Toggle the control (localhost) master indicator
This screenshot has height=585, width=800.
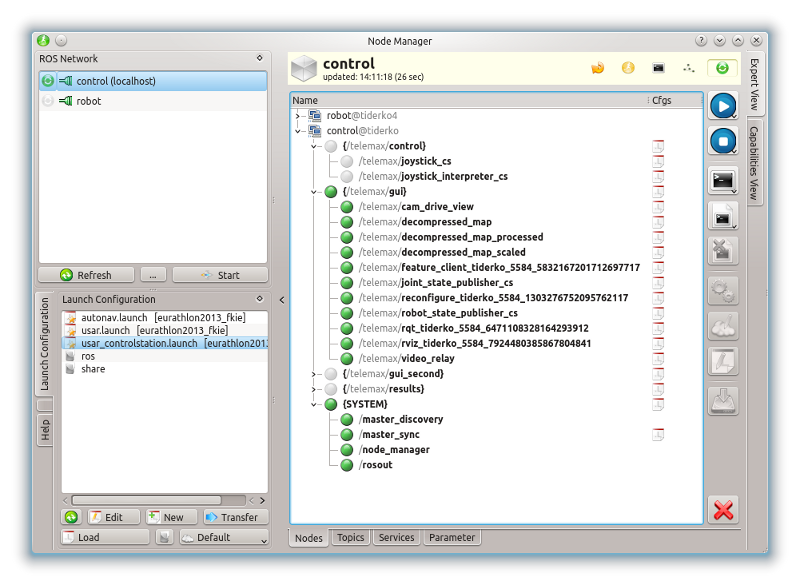(48, 81)
